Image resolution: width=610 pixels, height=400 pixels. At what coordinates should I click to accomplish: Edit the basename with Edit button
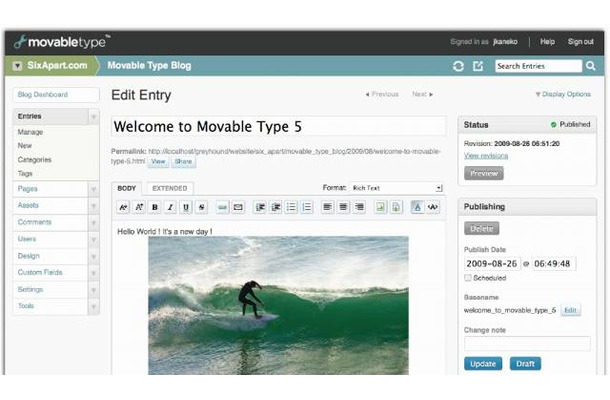(570, 310)
